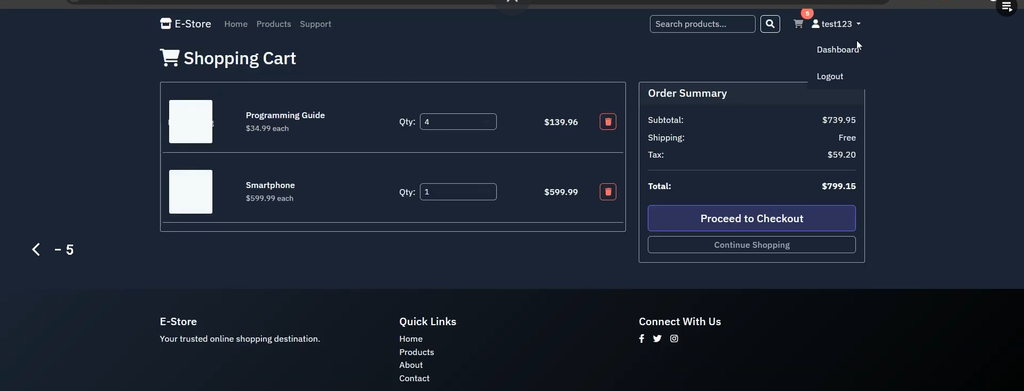
Task: Select Dashboard from user menu
Action: [837, 50]
